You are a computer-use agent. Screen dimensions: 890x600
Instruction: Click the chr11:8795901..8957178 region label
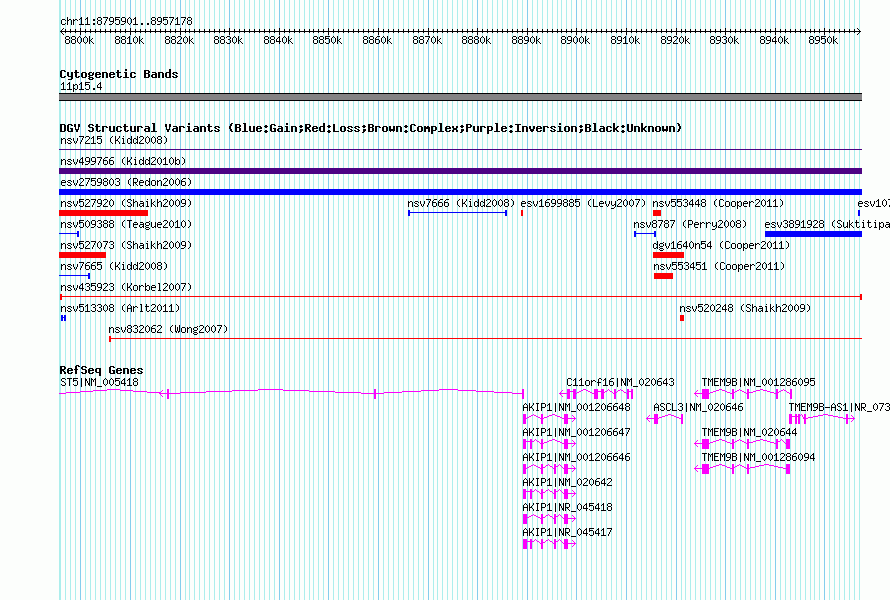126,21
